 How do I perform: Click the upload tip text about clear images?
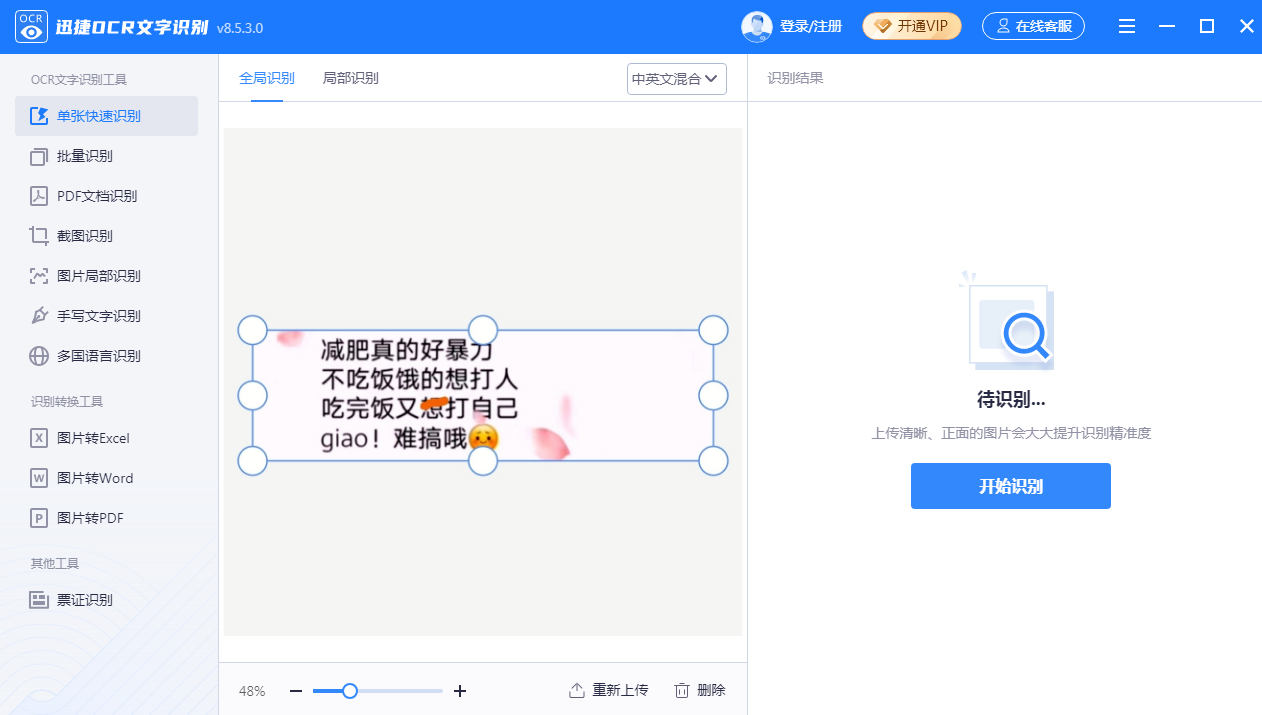(x=1011, y=433)
